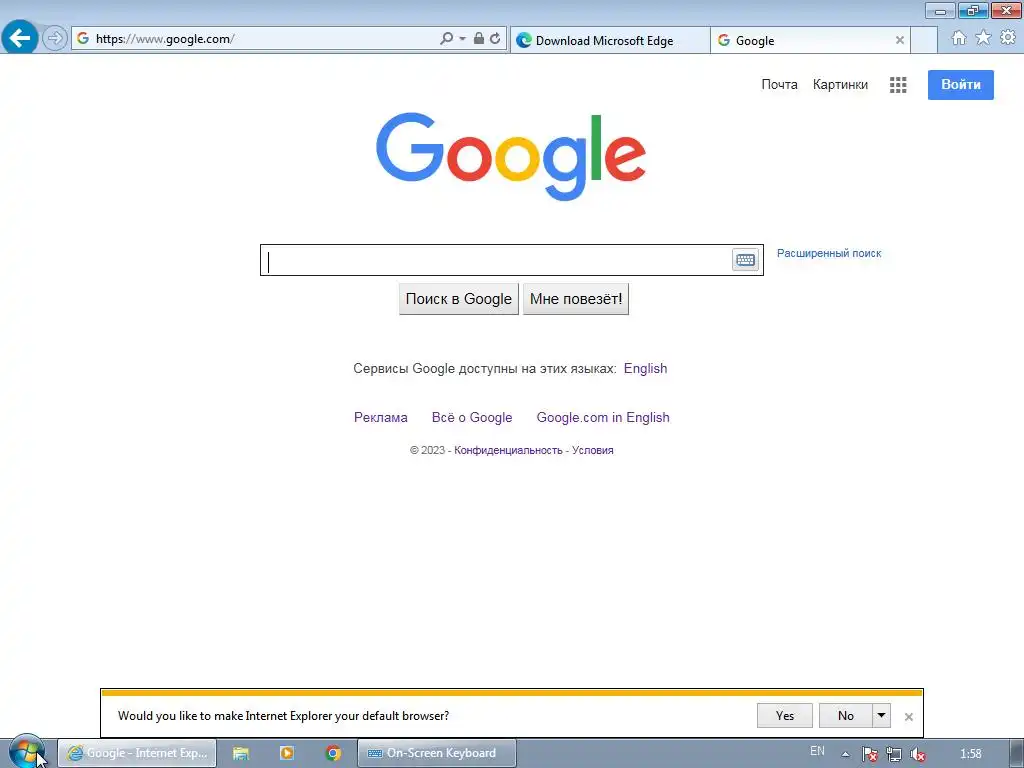Switch to Download Microsoft Edge tab
The width and height of the screenshot is (1024, 768).
pyautogui.click(x=610, y=40)
